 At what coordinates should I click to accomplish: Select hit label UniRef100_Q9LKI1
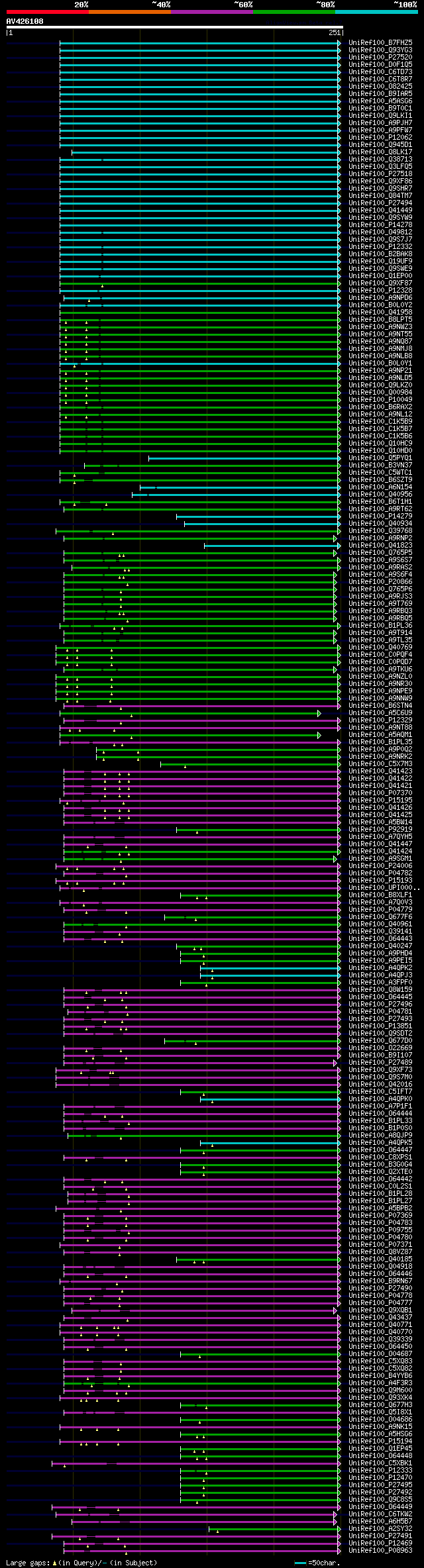(380, 115)
